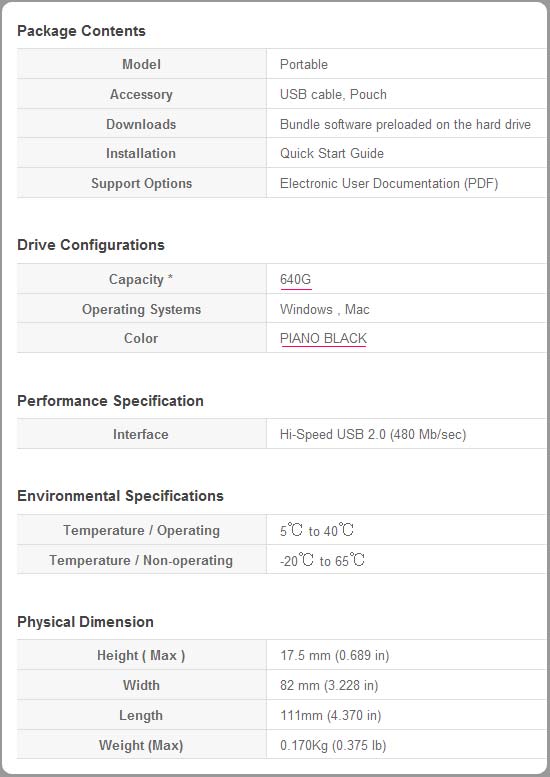
Task: Select the Performance Specification heading
Action: tap(110, 400)
